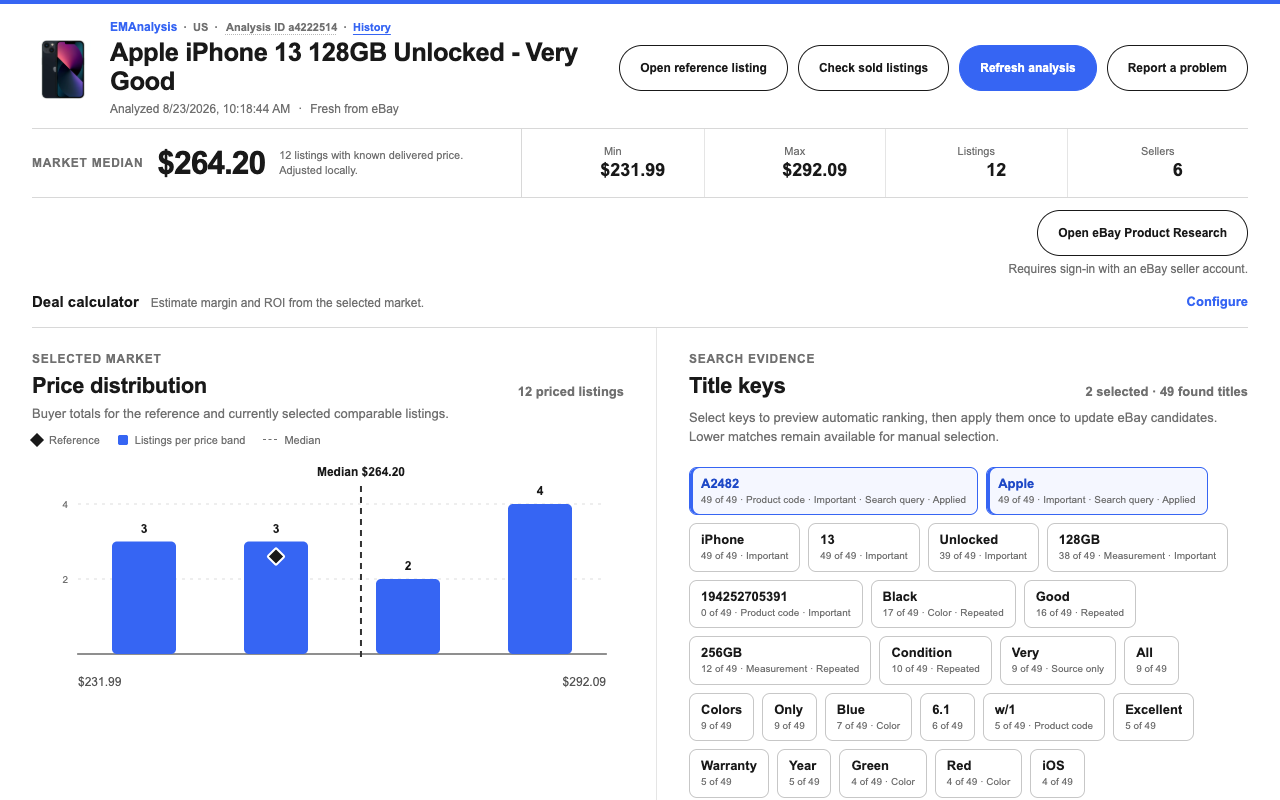The image size is (1280, 800).
Task: Select the Colors title key chip
Action: point(721,717)
